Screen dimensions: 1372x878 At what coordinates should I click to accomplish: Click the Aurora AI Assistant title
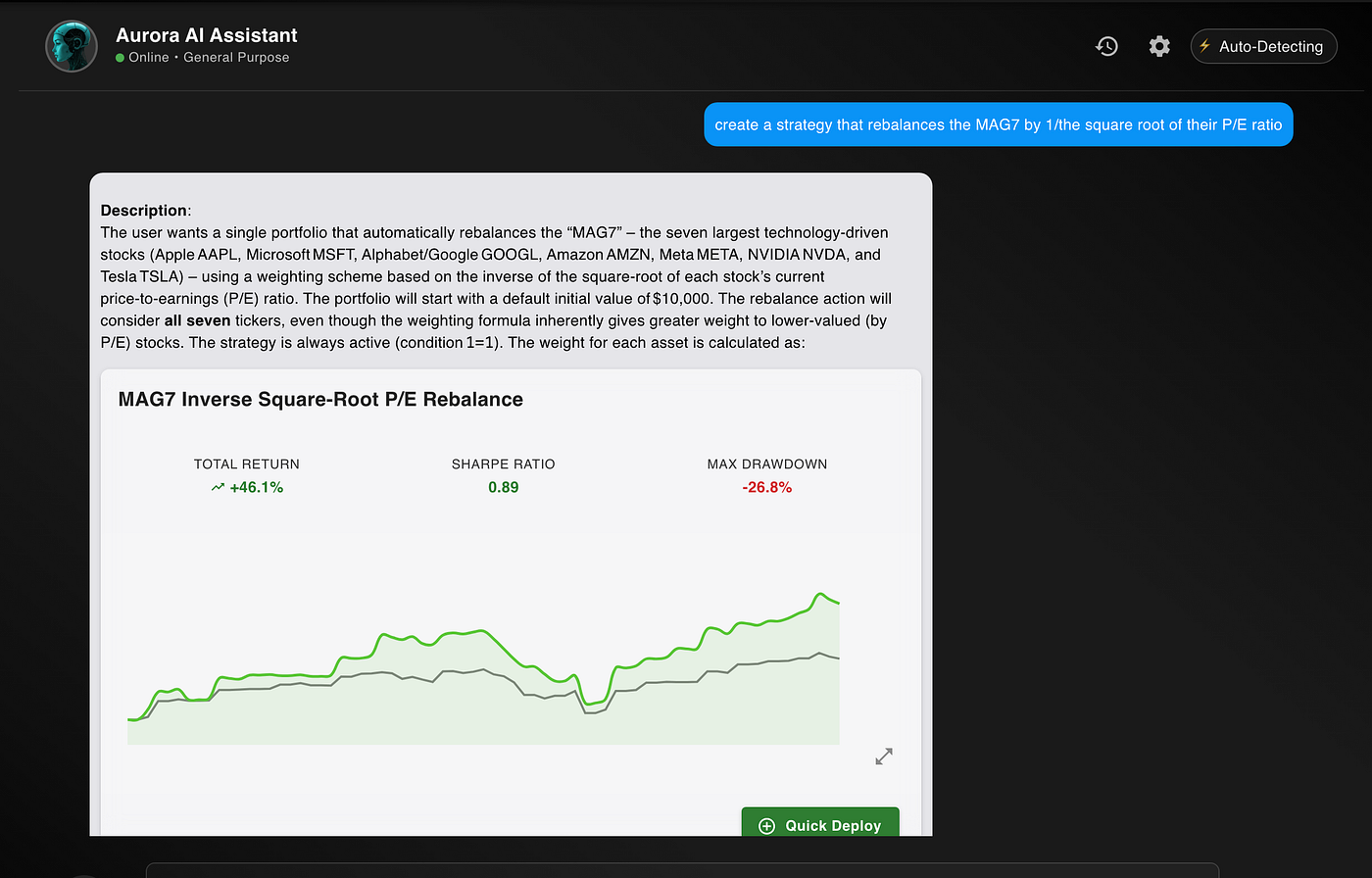click(x=206, y=34)
